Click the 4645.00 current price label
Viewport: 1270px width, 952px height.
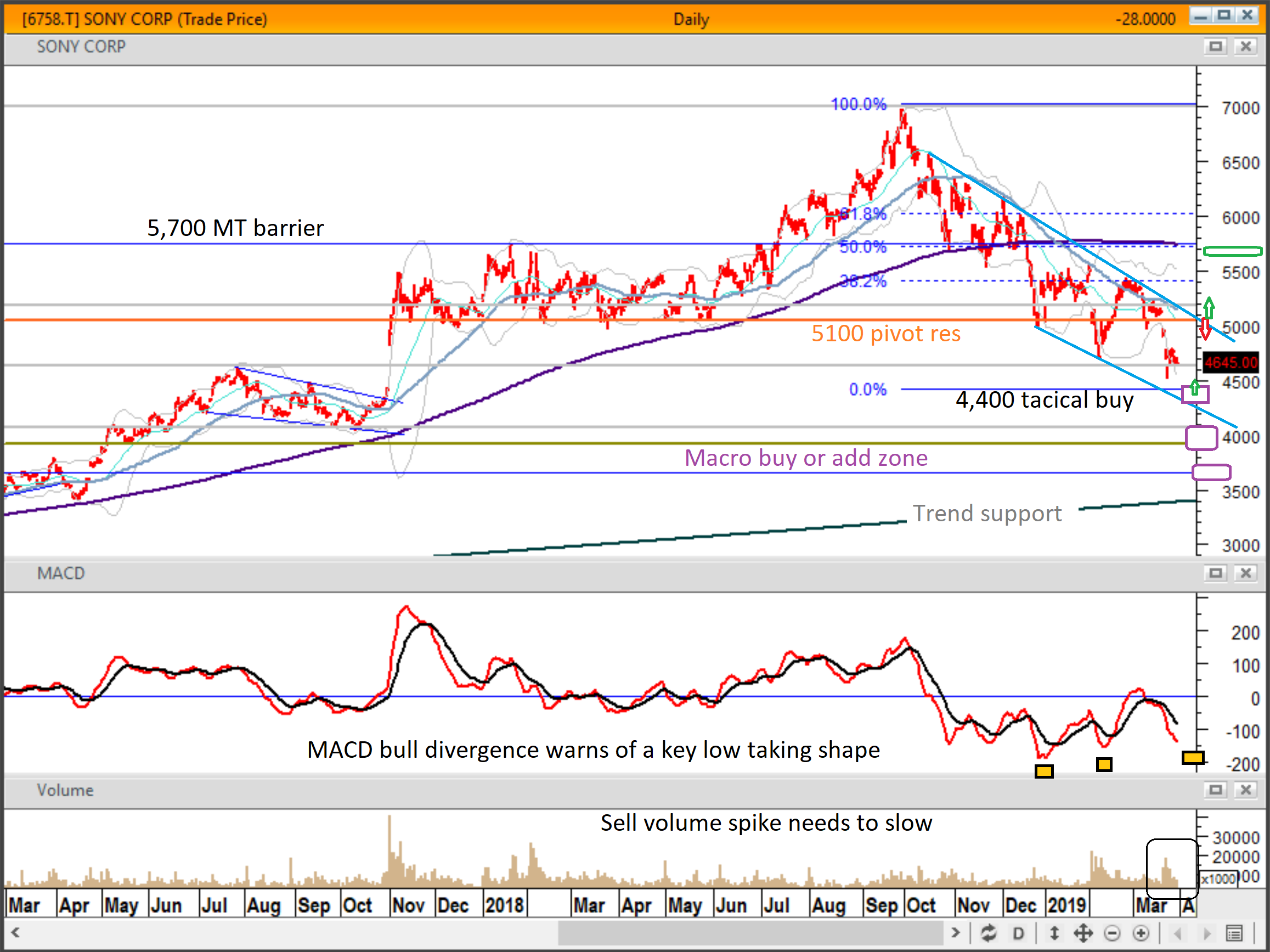coord(1231,362)
